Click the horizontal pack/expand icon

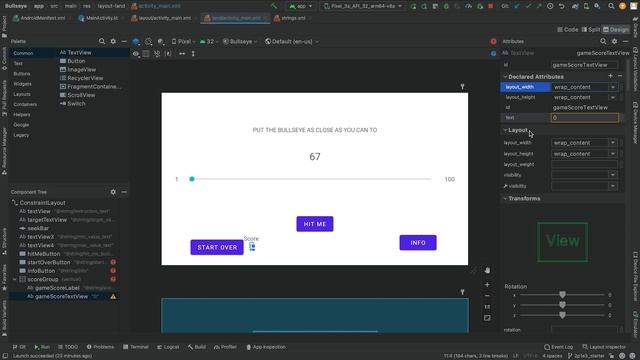[x=182, y=53]
